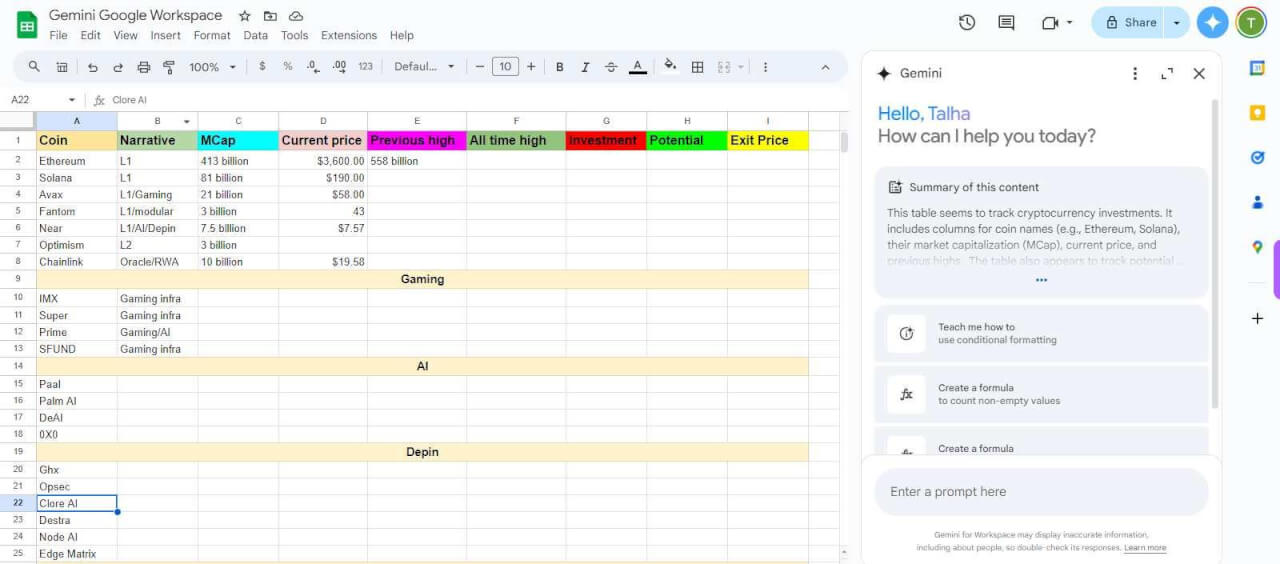The height and width of the screenshot is (564, 1280).
Task: Increase decimal places
Action: (x=339, y=67)
